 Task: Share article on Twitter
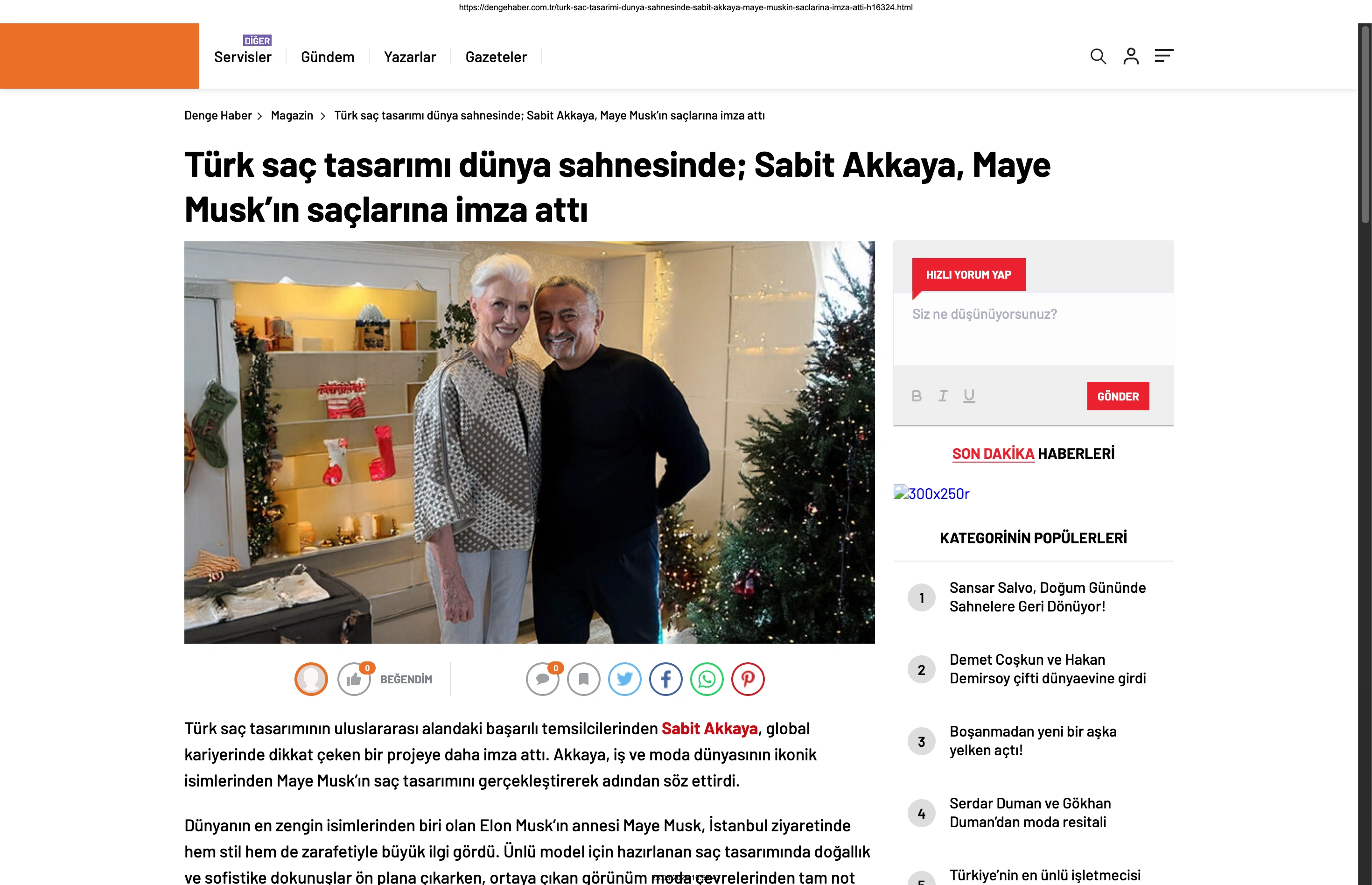[624, 679]
